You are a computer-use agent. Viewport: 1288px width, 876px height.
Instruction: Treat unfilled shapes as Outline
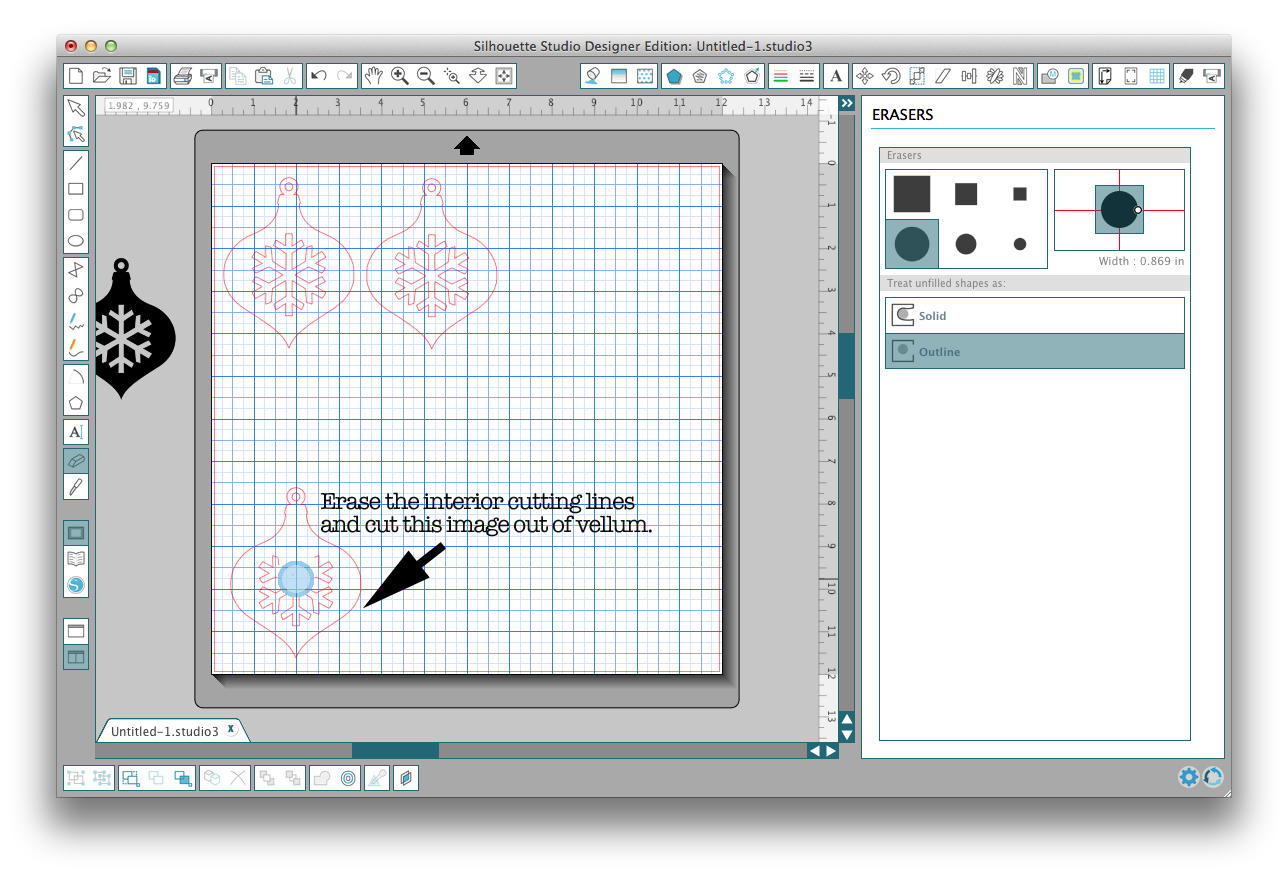(1035, 352)
